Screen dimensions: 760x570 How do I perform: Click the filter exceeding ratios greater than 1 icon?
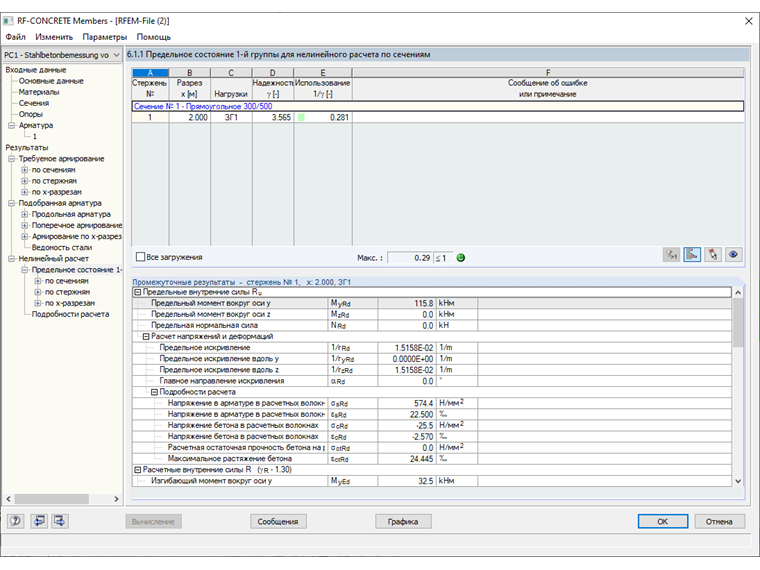(671, 254)
